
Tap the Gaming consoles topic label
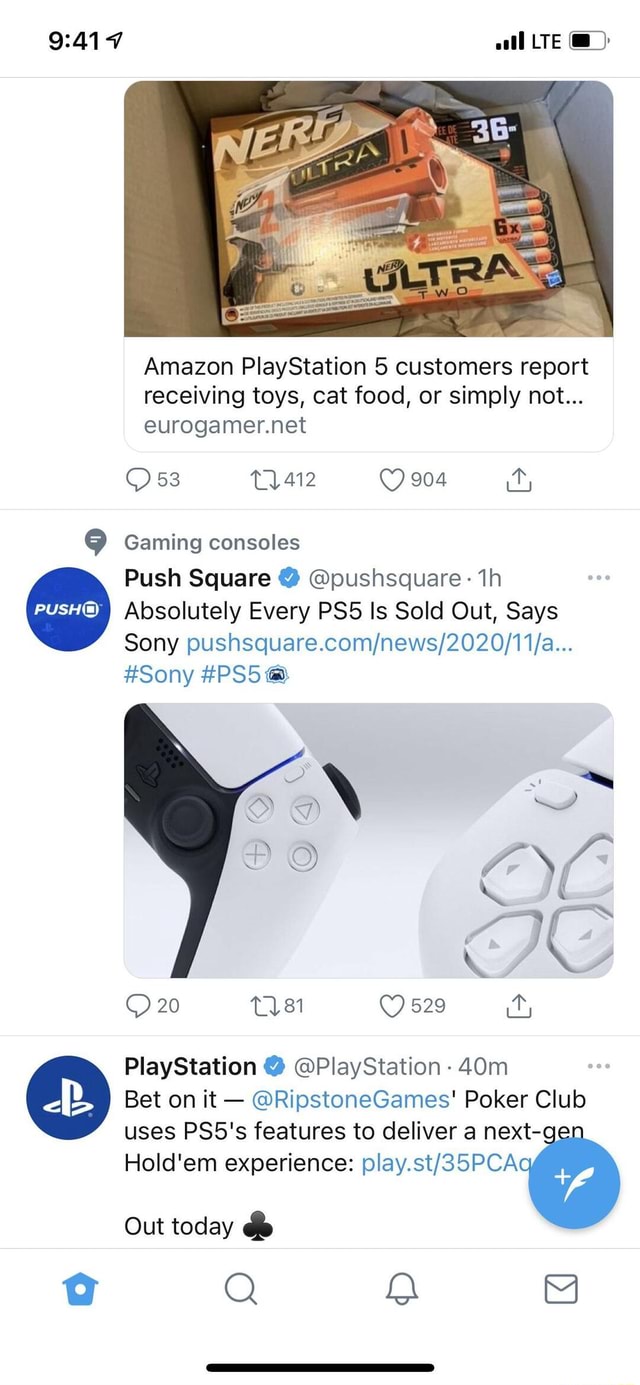click(211, 542)
